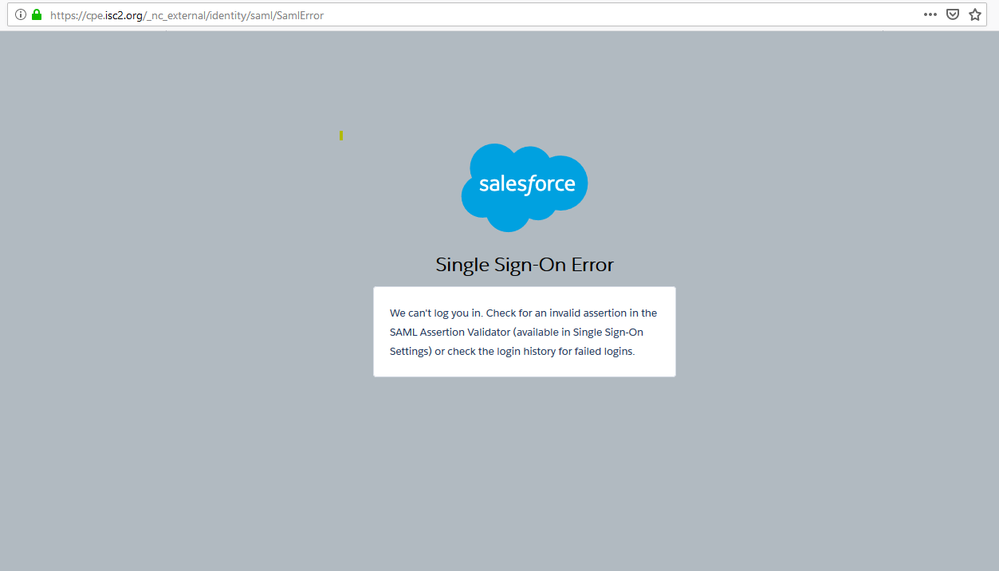Click the Single Sign-On Error heading
Image resolution: width=999 pixels, height=571 pixels.
[x=524, y=265]
